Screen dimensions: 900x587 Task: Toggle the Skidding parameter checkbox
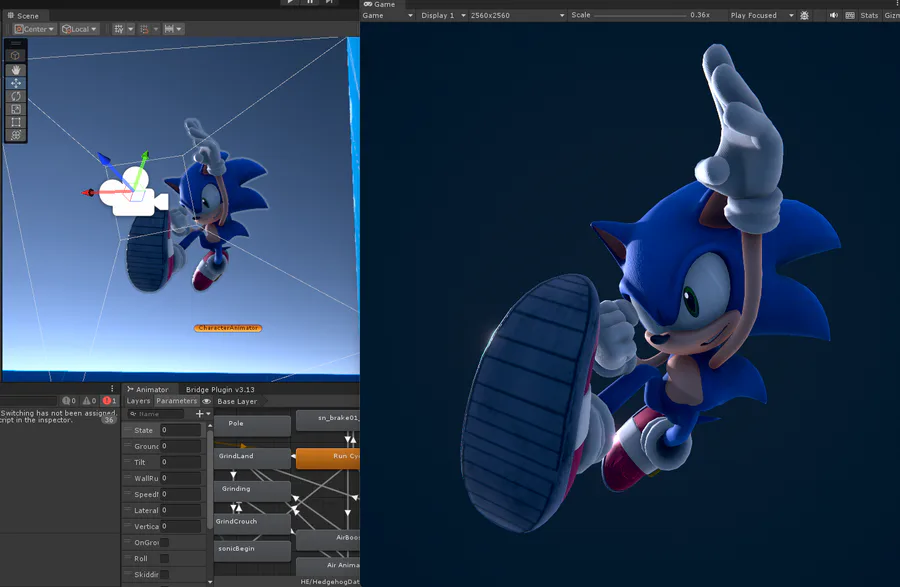coord(165,574)
